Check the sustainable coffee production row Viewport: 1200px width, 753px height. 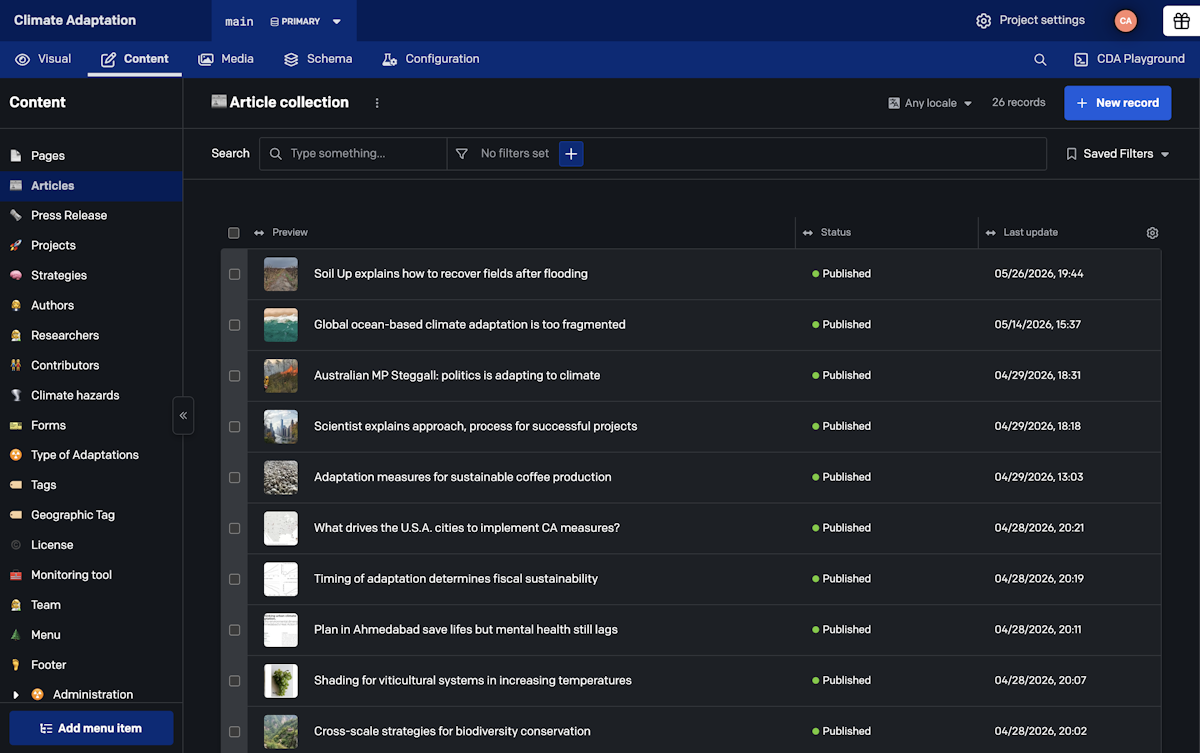tap(234, 478)
